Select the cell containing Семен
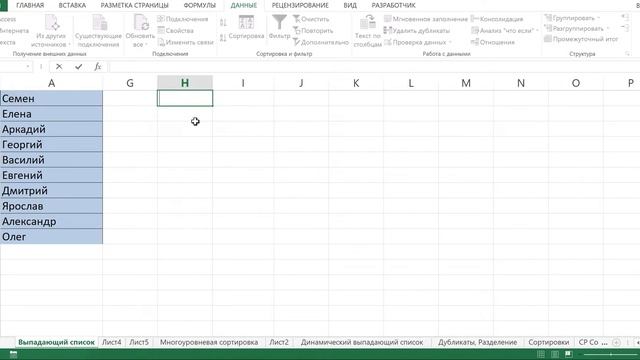Viewport: 640px width, 360px height. [x=51, y=98]
